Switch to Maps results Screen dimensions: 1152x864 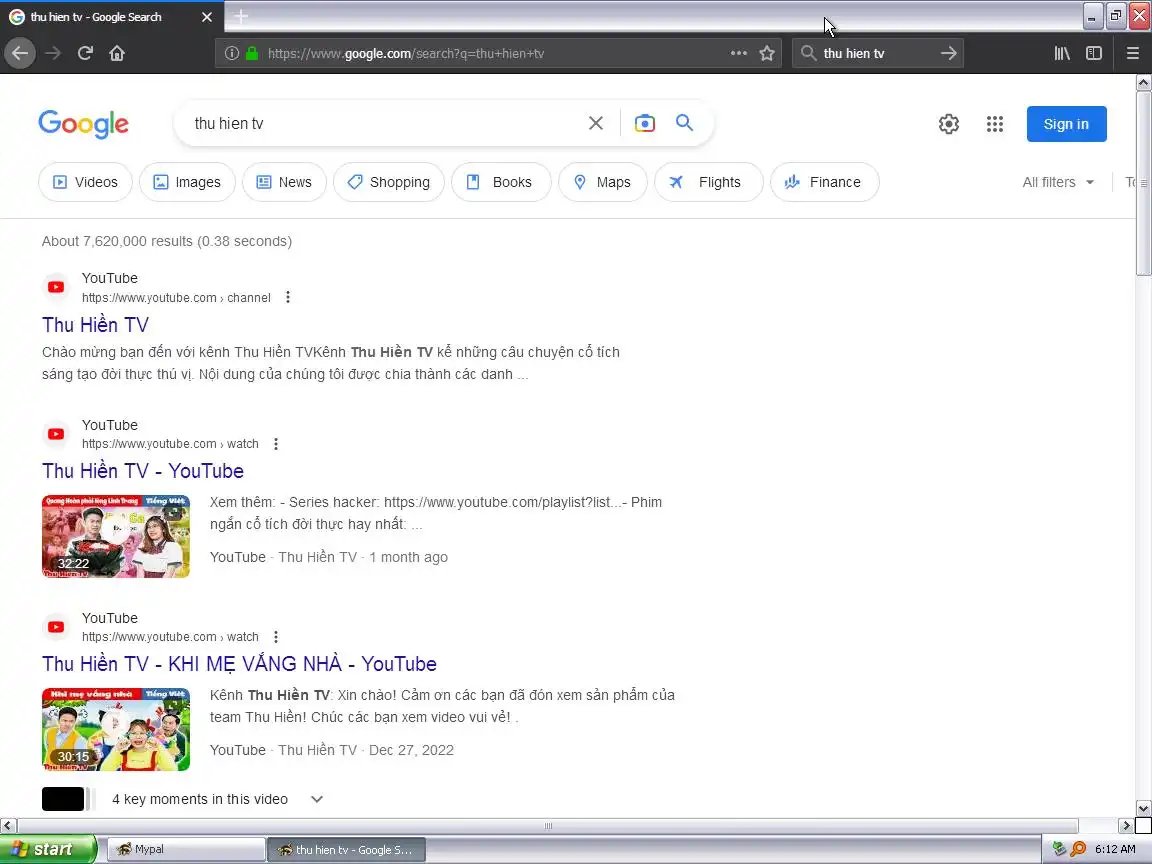[x=602, y=182]
